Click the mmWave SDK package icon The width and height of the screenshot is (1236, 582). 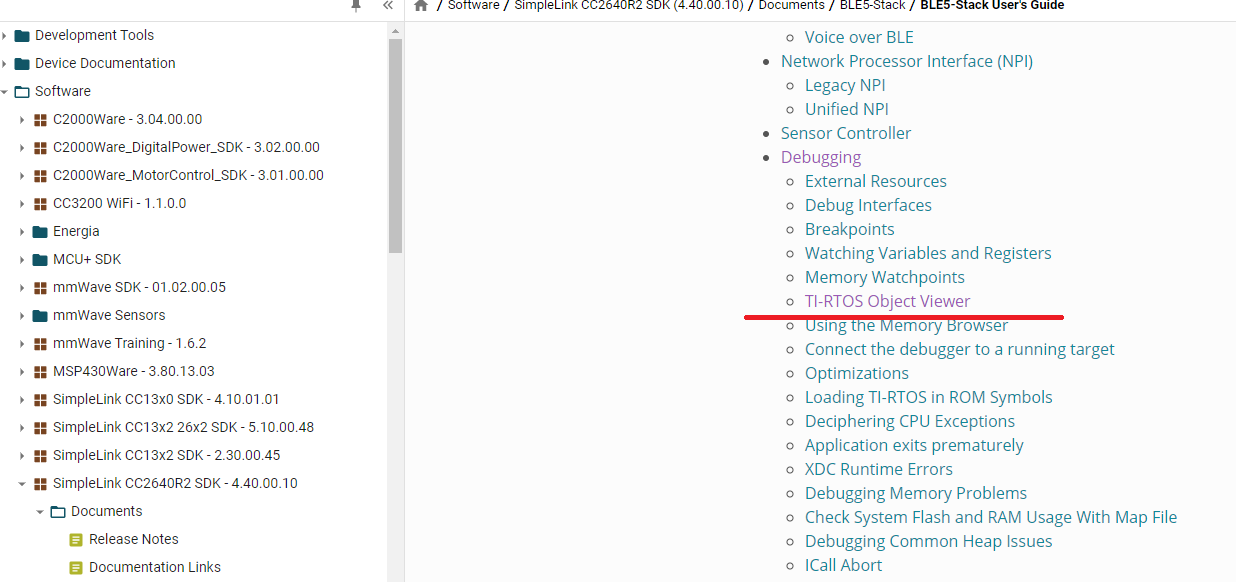[40, 287]
